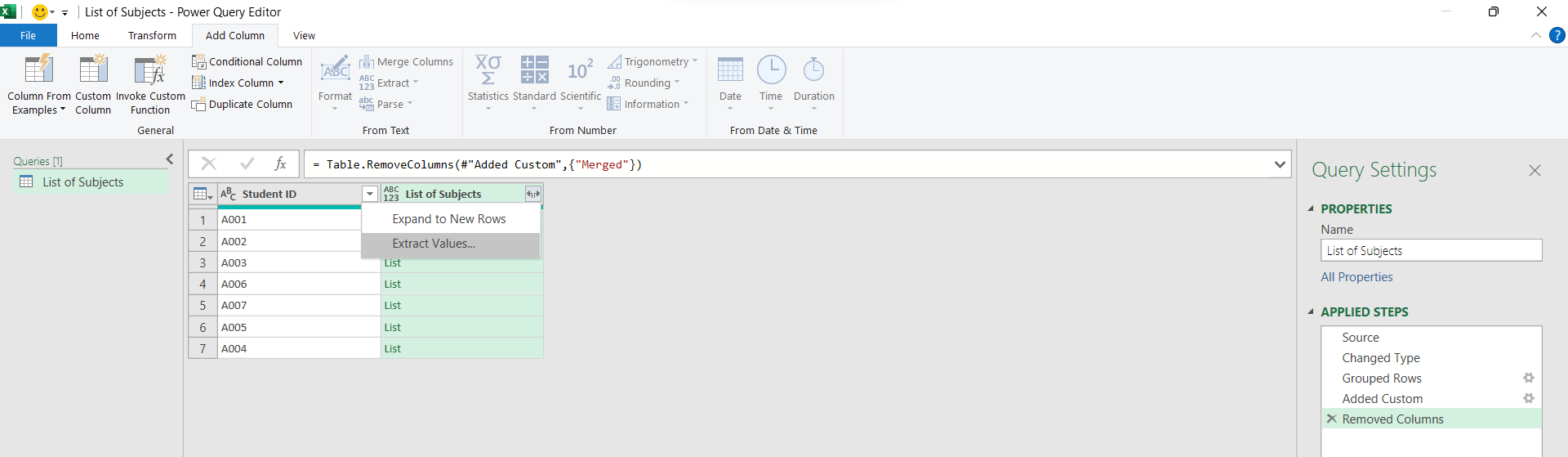
Task: Open Parse dropdown
Action: [x=386, y=104]
